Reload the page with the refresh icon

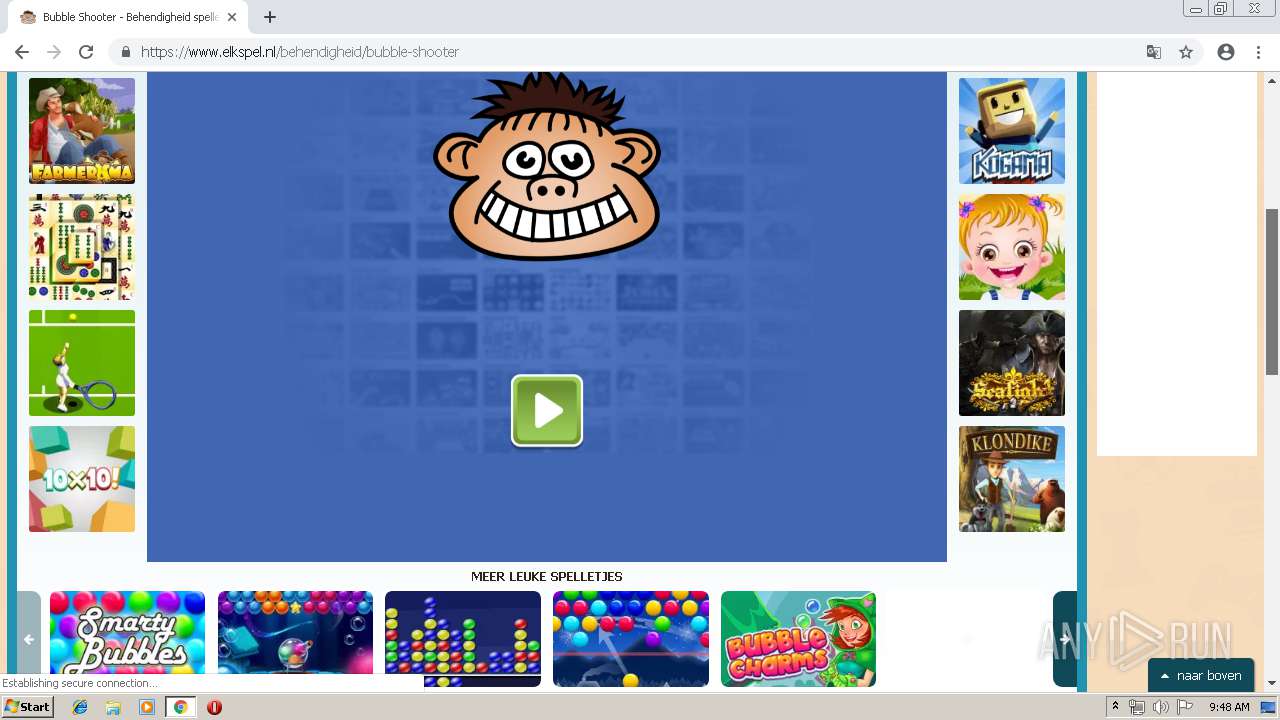click(x=86, y=52)
